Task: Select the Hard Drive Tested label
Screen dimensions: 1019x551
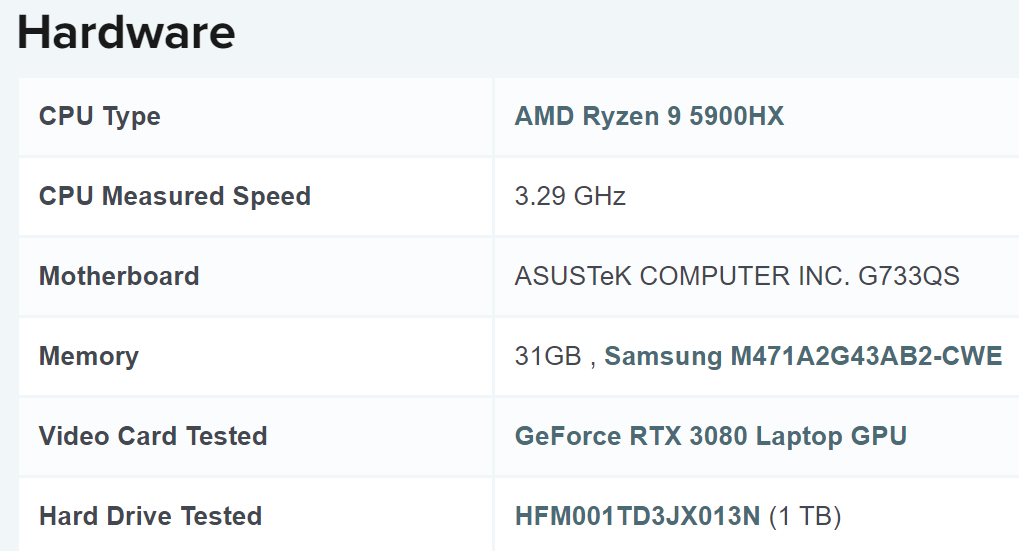Action: [150, 517]
